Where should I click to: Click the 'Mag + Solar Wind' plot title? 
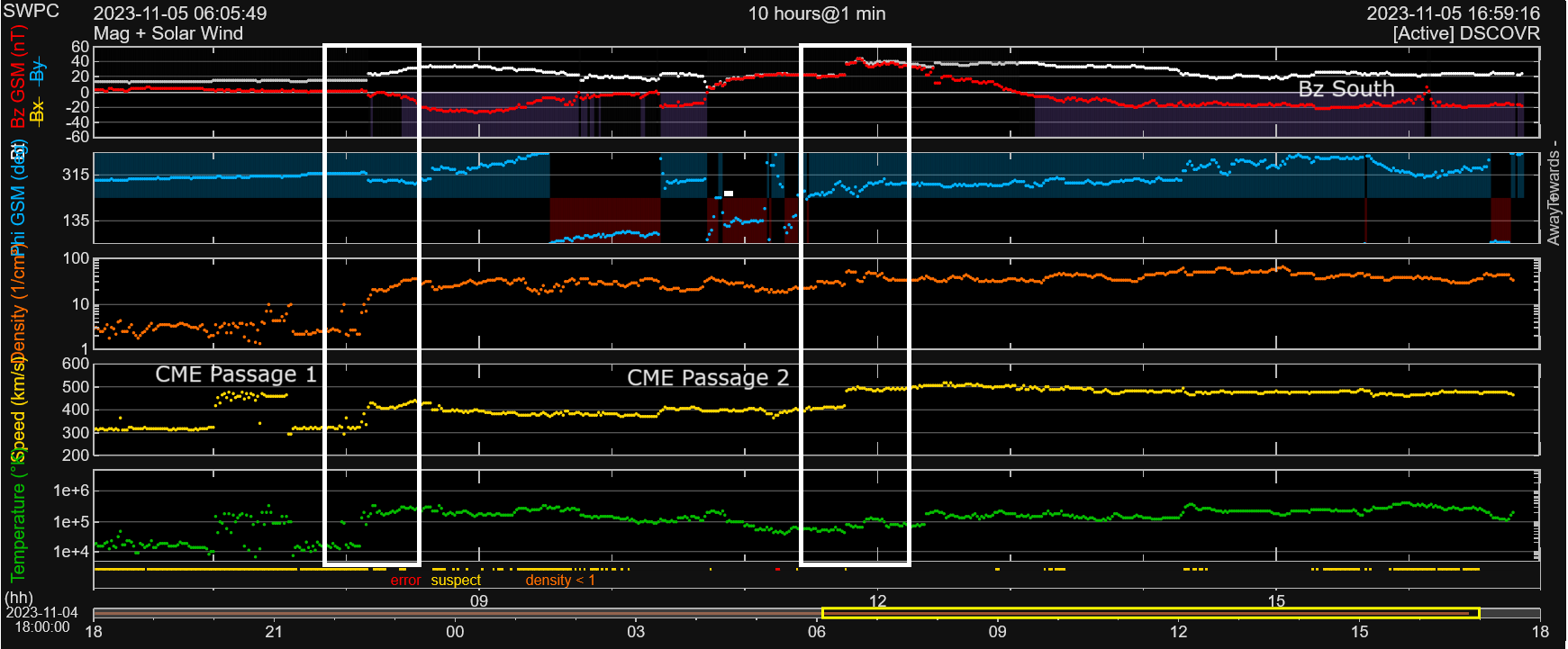pyautogui.click(x=168, y=33)
